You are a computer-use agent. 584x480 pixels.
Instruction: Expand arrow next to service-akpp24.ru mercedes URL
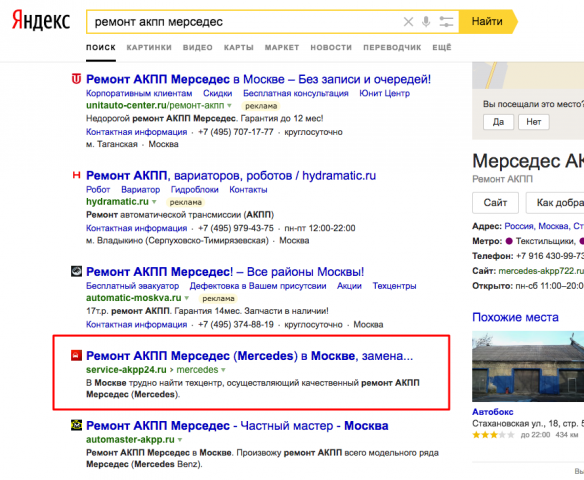pyautogui.click(x=223, y=370)
